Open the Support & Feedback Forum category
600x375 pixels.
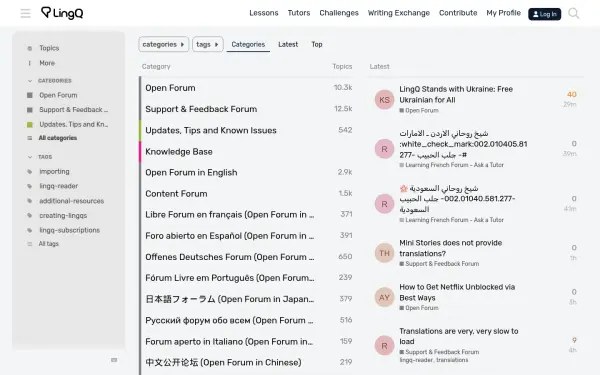click(201, 109)
